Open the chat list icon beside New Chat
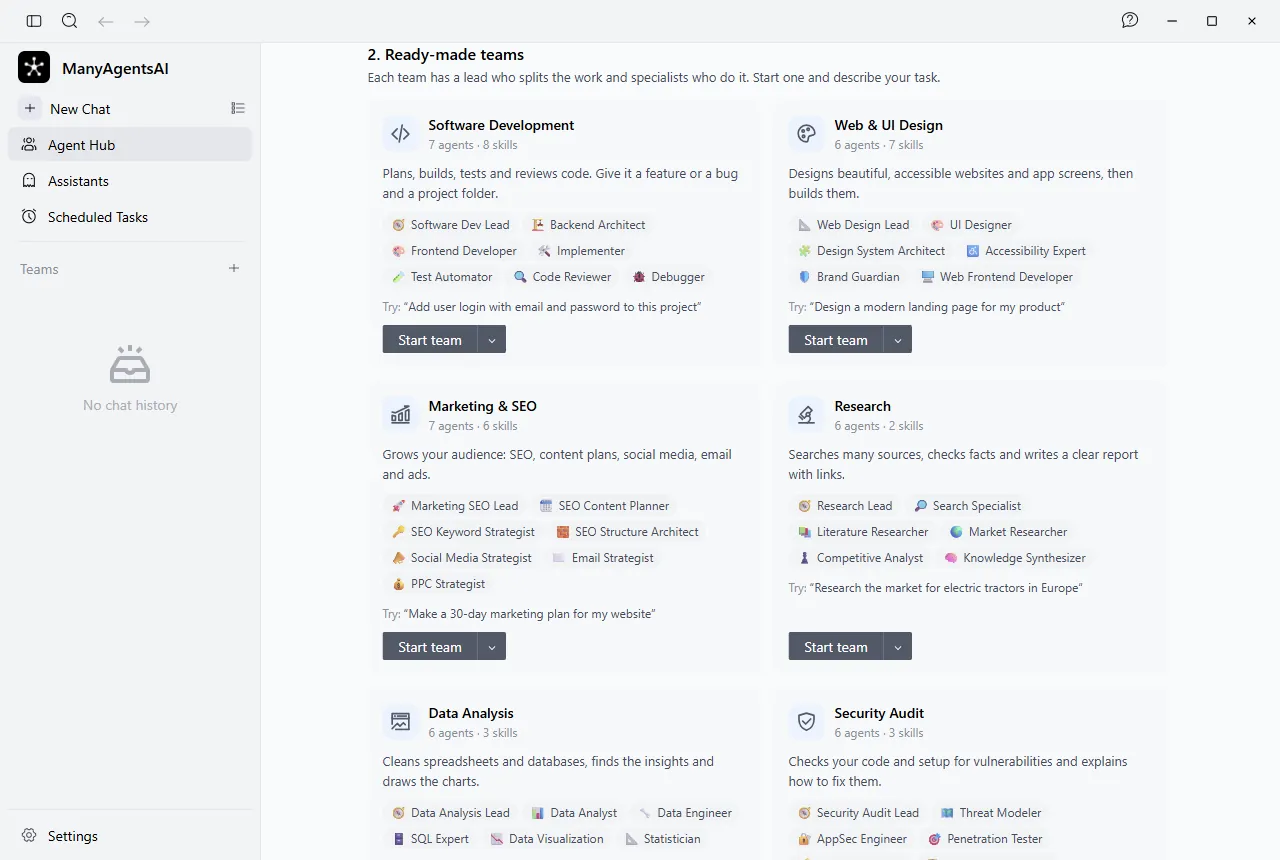Viewport: 1280px width, 860px height. pos(238,108)
